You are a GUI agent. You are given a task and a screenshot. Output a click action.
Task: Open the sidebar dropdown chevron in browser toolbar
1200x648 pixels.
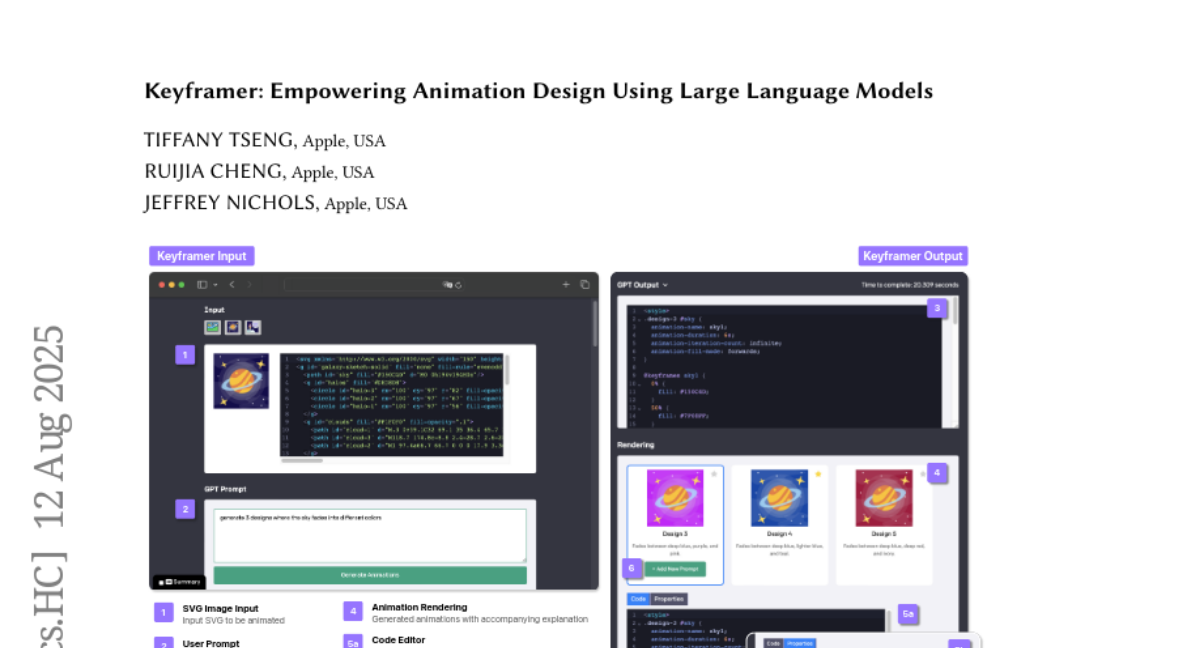(x=214, y=285)
